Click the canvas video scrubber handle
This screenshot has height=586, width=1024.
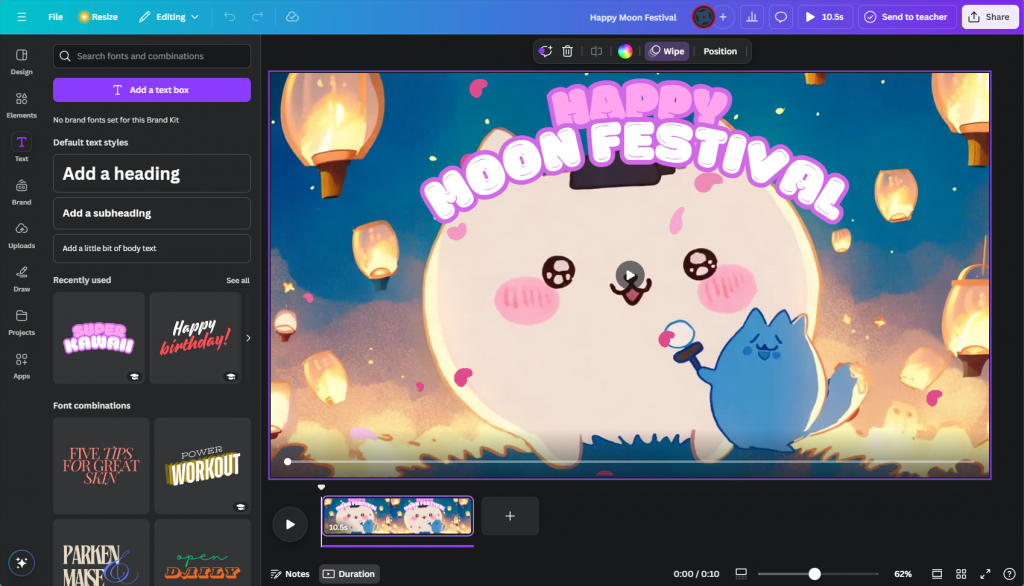tap(287, 462)
